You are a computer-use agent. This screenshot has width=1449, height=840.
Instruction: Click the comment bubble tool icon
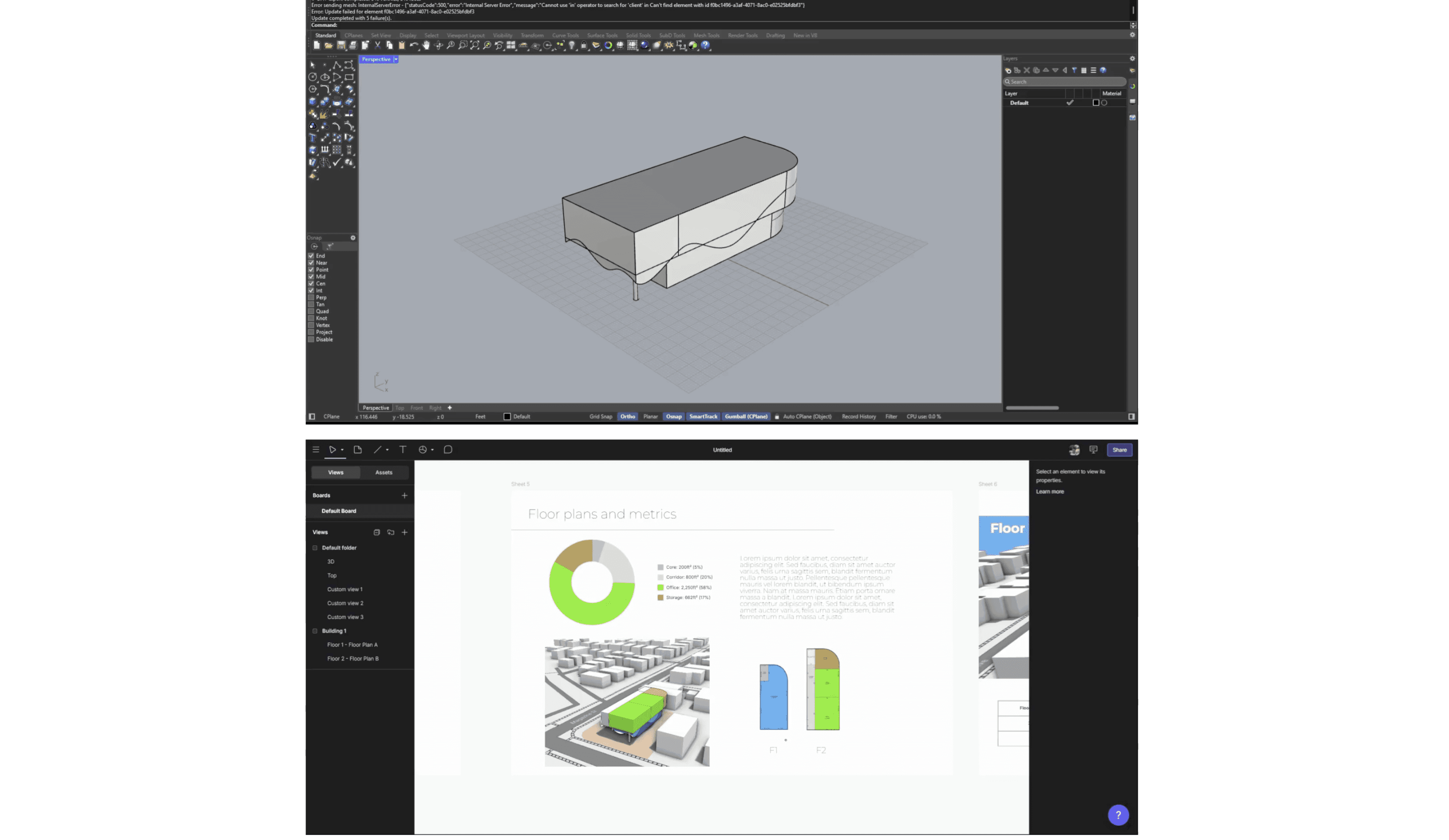(x=448, y=450)
